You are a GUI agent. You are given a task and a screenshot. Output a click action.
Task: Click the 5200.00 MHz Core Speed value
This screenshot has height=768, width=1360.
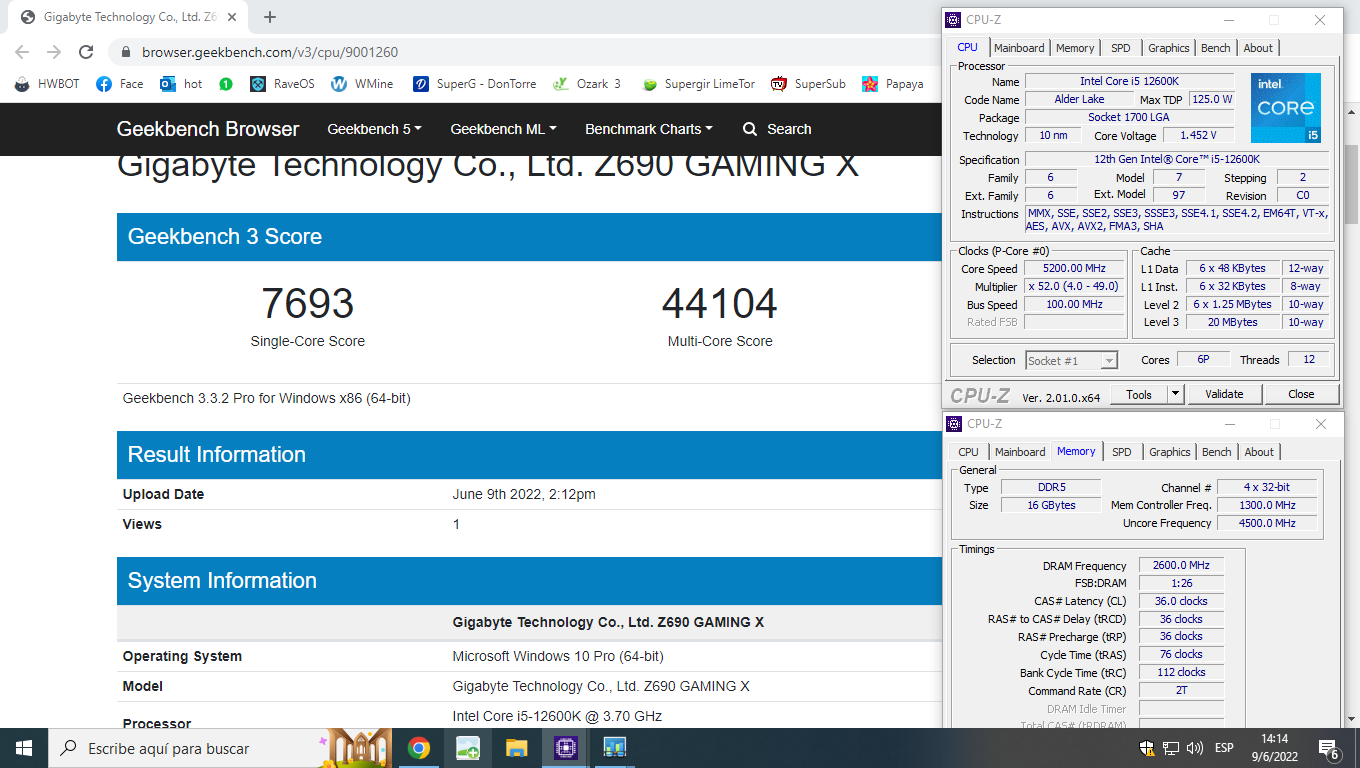[1075, 268]
